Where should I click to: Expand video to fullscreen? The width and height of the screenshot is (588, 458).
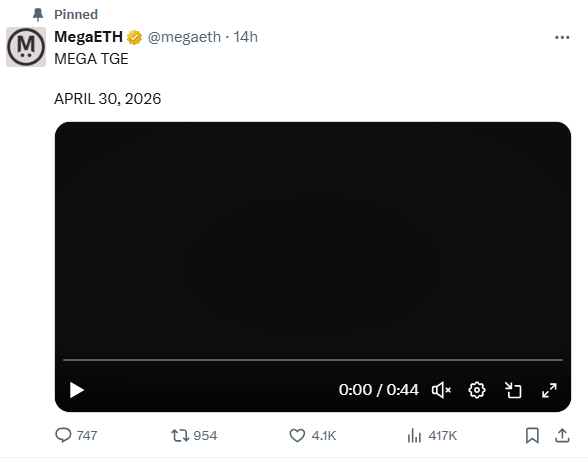[549, 390]
